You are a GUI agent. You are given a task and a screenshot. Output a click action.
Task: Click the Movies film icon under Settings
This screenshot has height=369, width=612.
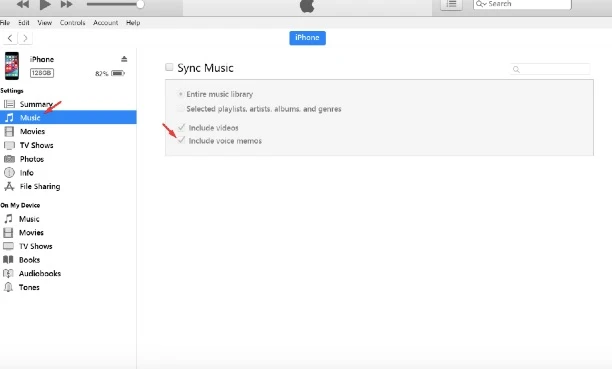pos(9,132)
